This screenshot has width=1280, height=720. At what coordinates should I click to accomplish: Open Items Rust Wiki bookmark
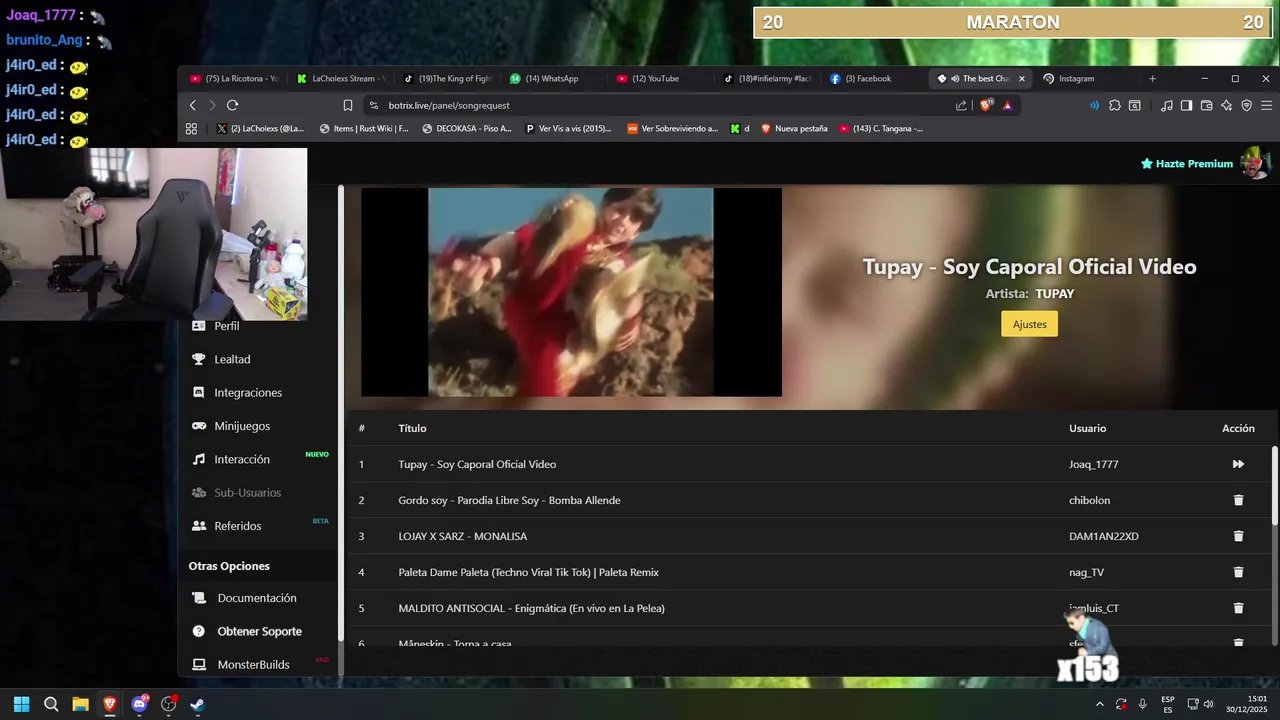(364, 128)
